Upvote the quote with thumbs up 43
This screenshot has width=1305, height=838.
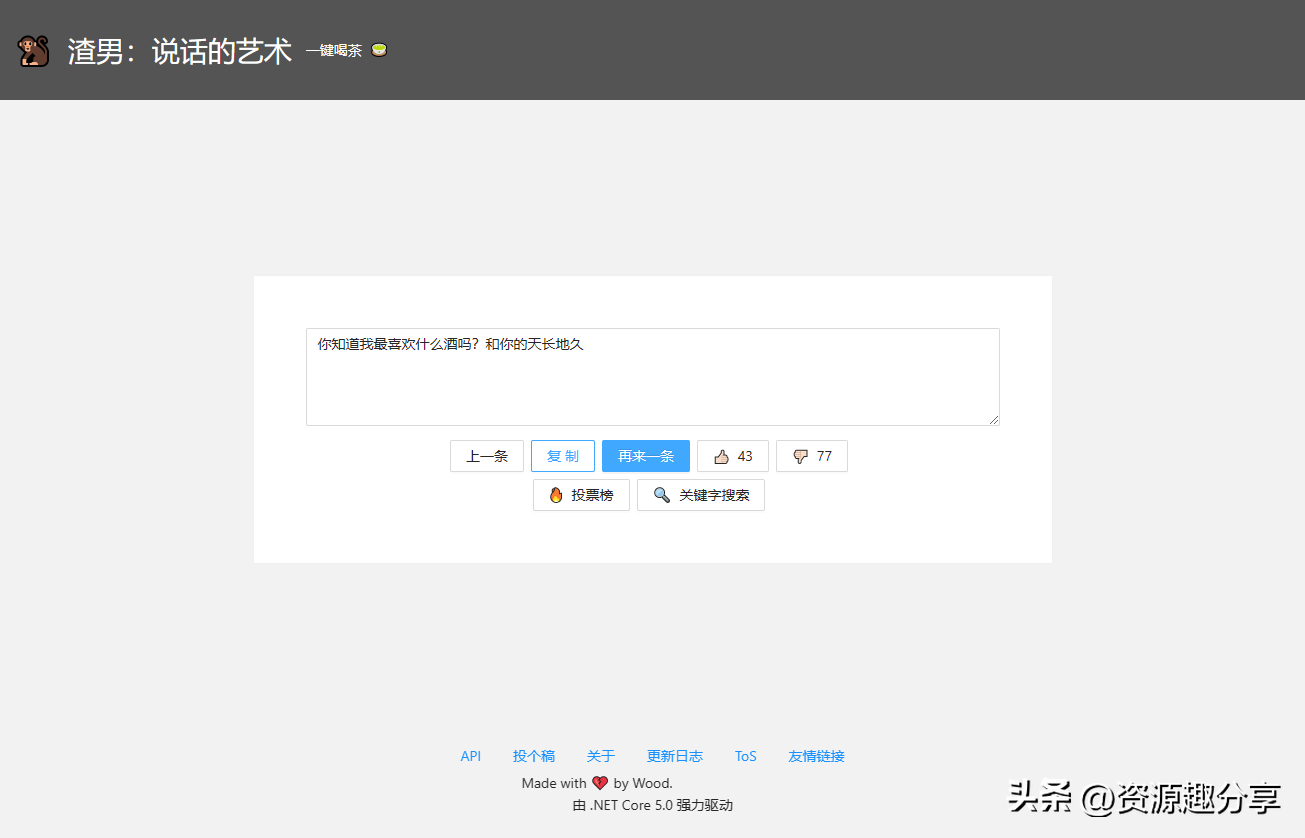pyautogui.click(x=733, y=456)
